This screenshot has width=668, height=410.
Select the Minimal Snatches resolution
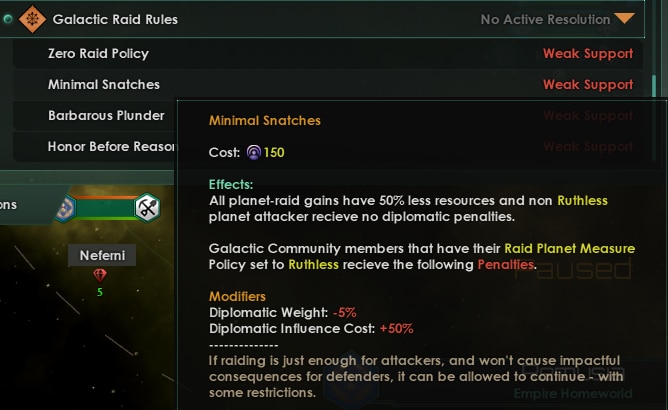click(104, 85)
